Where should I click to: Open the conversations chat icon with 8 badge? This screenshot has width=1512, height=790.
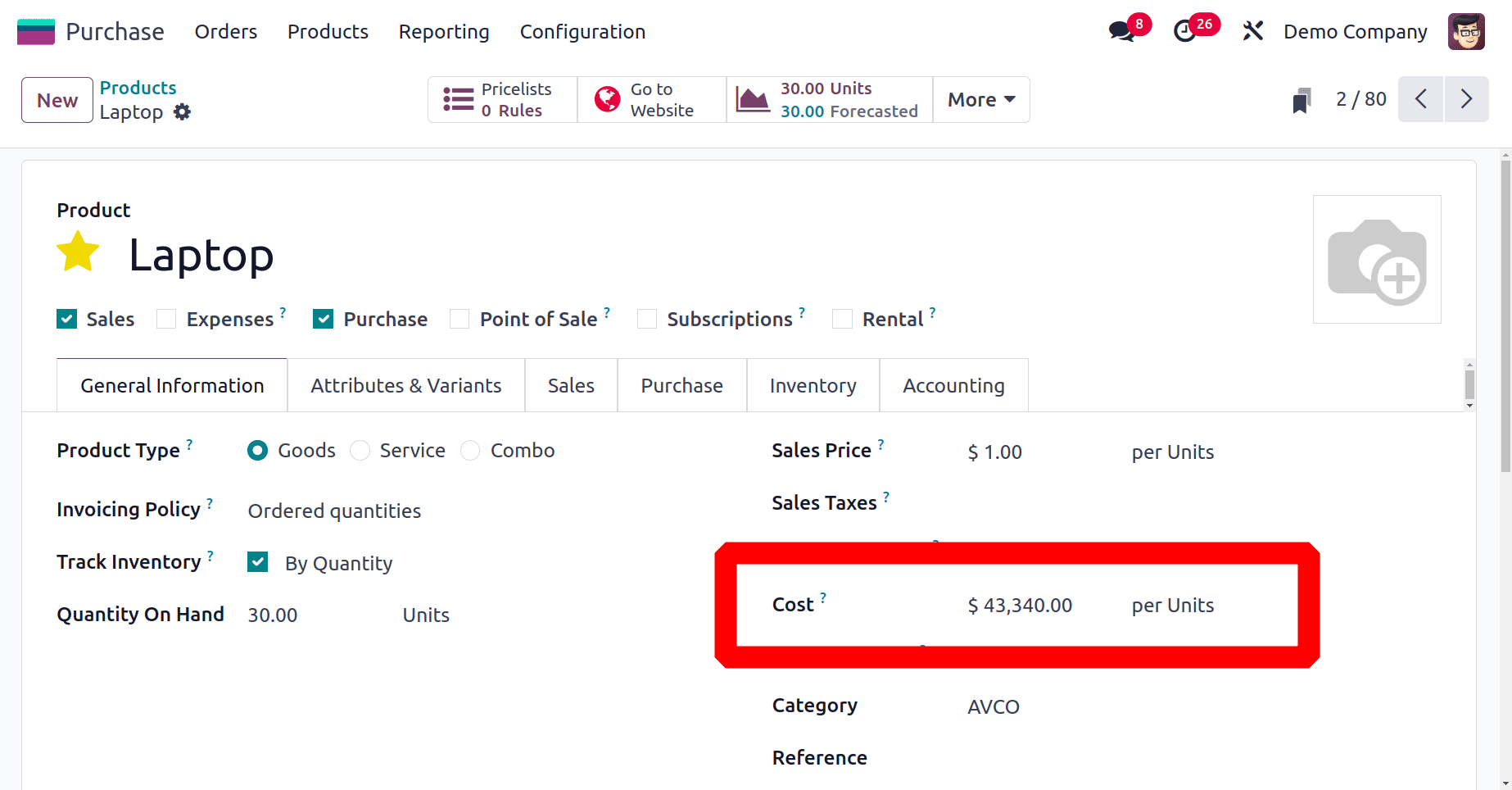1122,32
